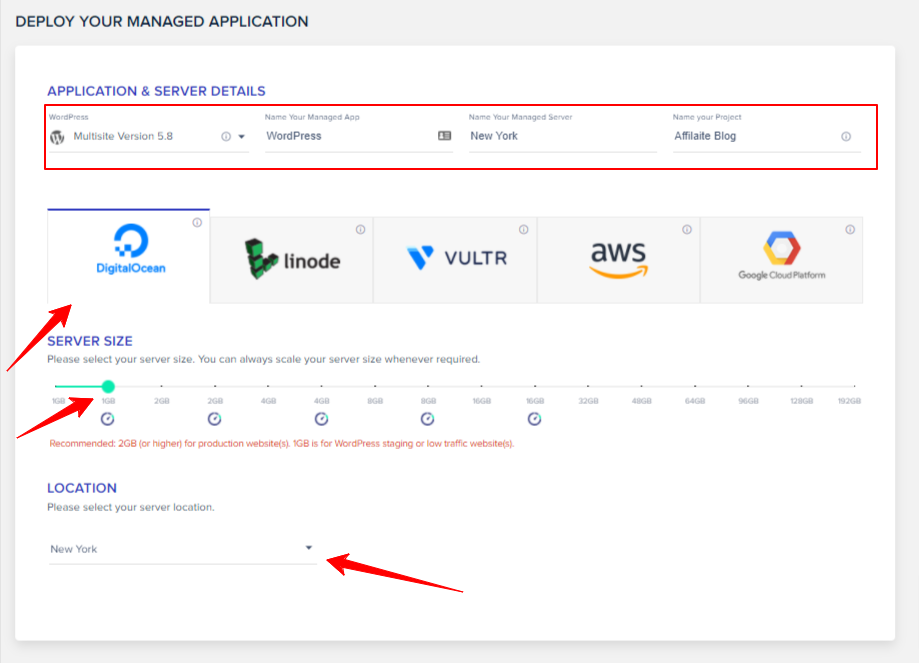The width and height of the screenshot is (919, 663).
Task: Click the info icon on Linode card
Action: pyautogui.click(x=360, y=229)
